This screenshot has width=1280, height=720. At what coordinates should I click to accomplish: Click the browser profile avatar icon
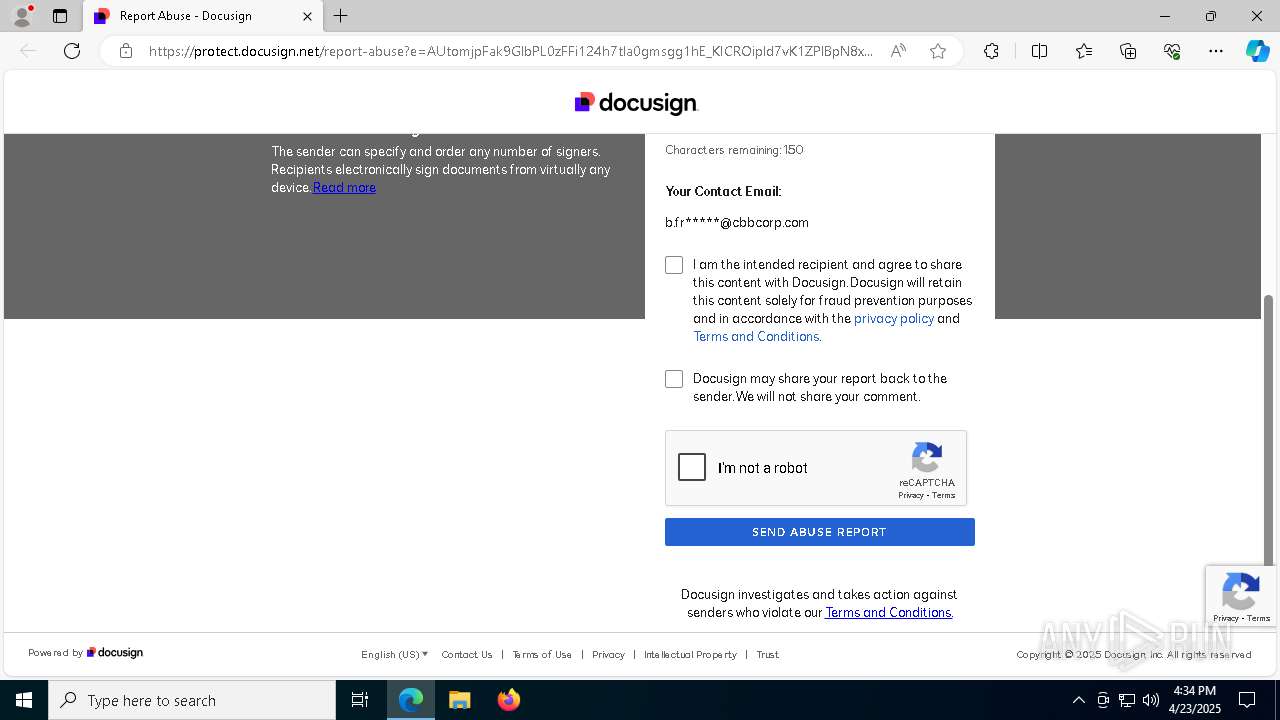click(x=22, y=16)
